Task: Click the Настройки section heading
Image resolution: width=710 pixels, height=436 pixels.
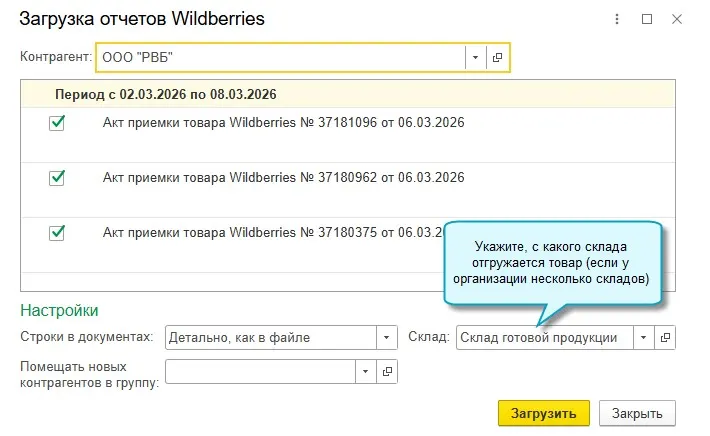Action: click(x=59, y=310)
